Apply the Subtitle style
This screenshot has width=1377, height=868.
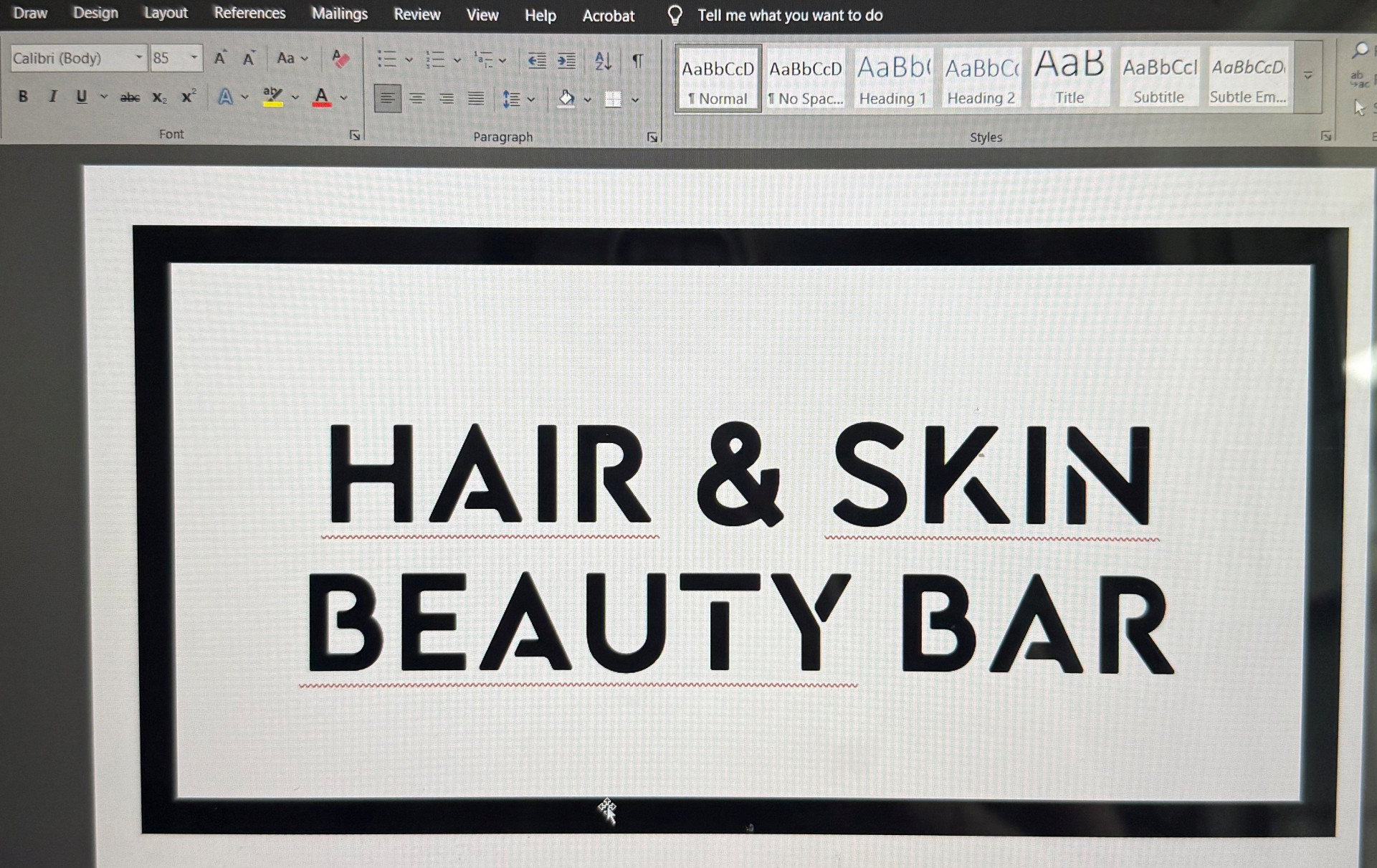pos(1159,77)
